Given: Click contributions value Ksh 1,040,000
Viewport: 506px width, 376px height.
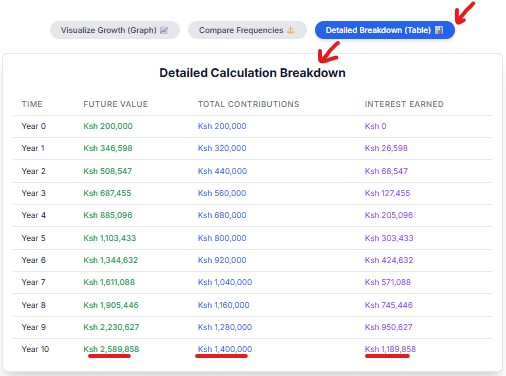Looking at the screenshot, I should pyautogui.click(x=225, y=282).
